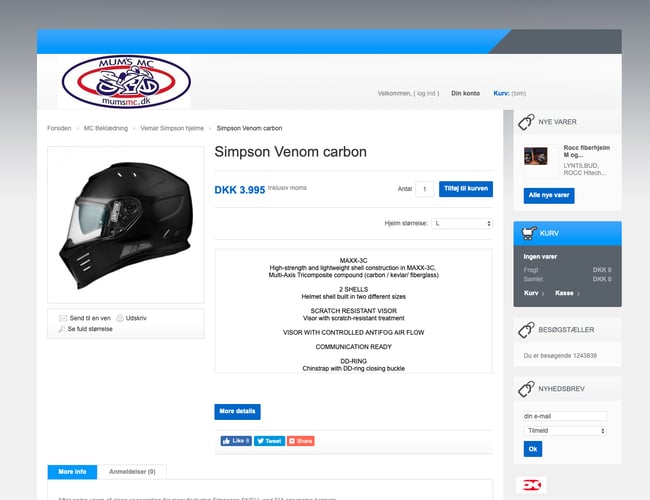The image size is (650, 500).
Task: Add product with Tilføj til kurven button
Action: (466, 189)
